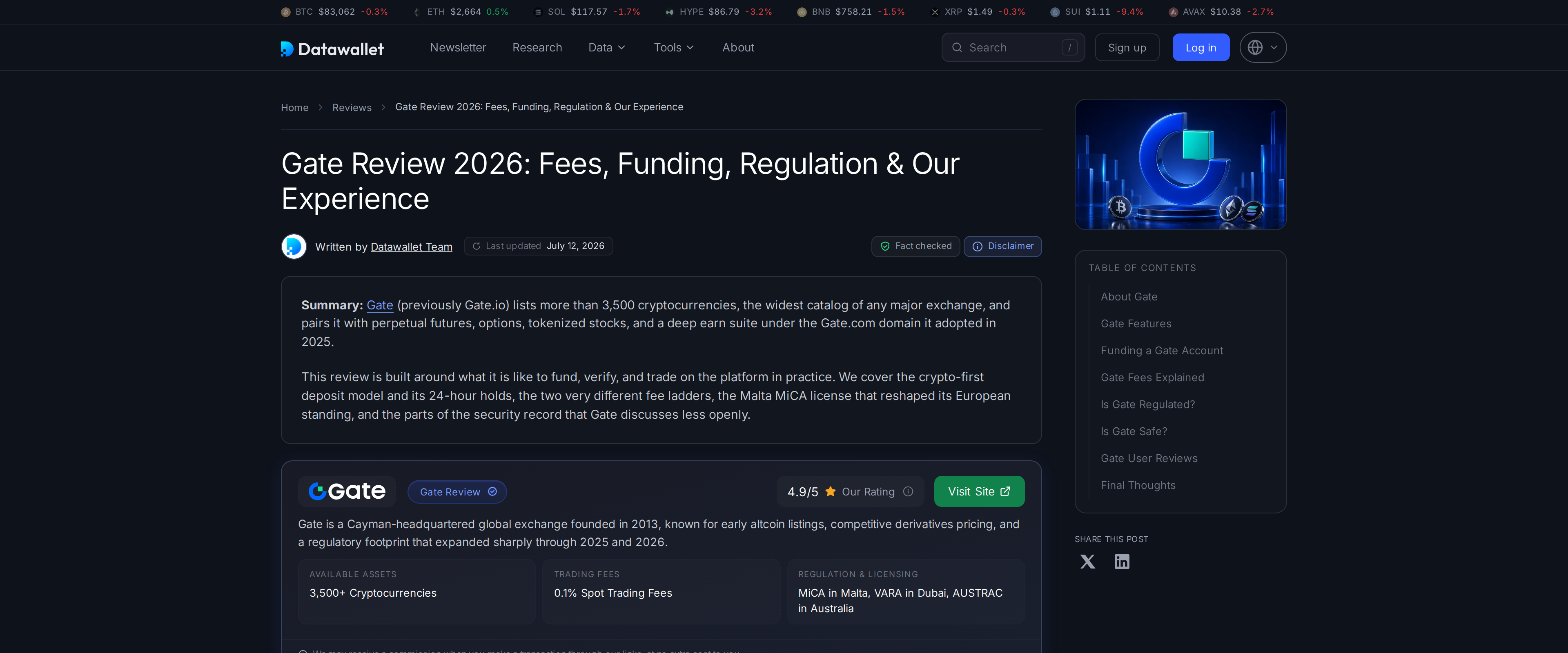The width and height of the screenshot is (1568, 653).
Task: Click the Last updated refresh icon
Action: point(477,247)
